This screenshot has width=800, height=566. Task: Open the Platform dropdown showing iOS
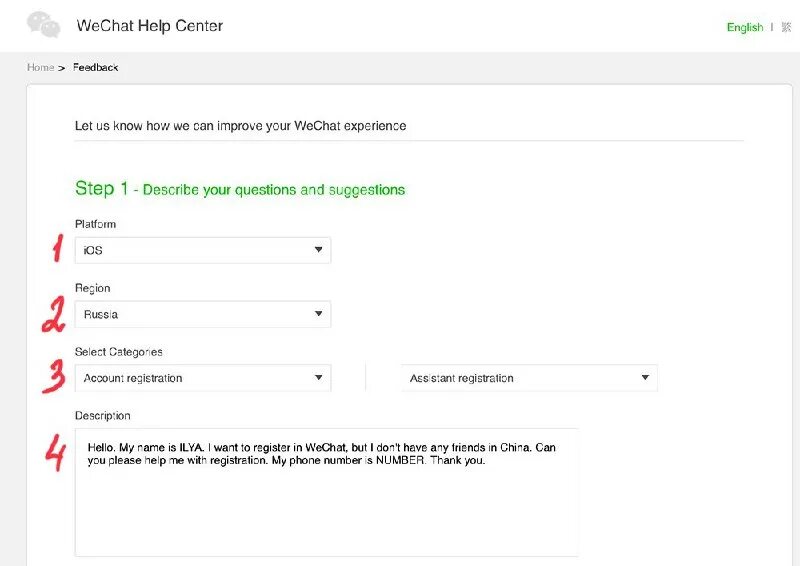pos(203,250)
